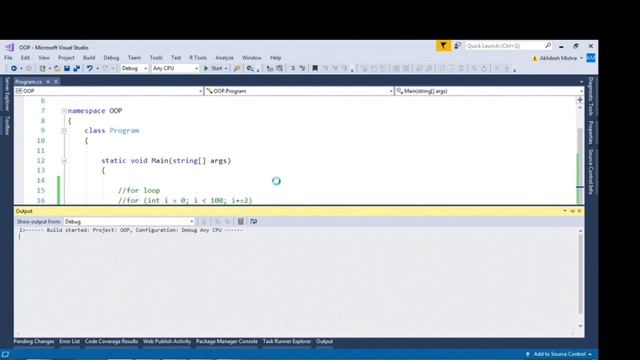The width and height of the screenshot is (640, 360).
Task: Collapse the namespace OOP code block
Action: click(64, 111)
